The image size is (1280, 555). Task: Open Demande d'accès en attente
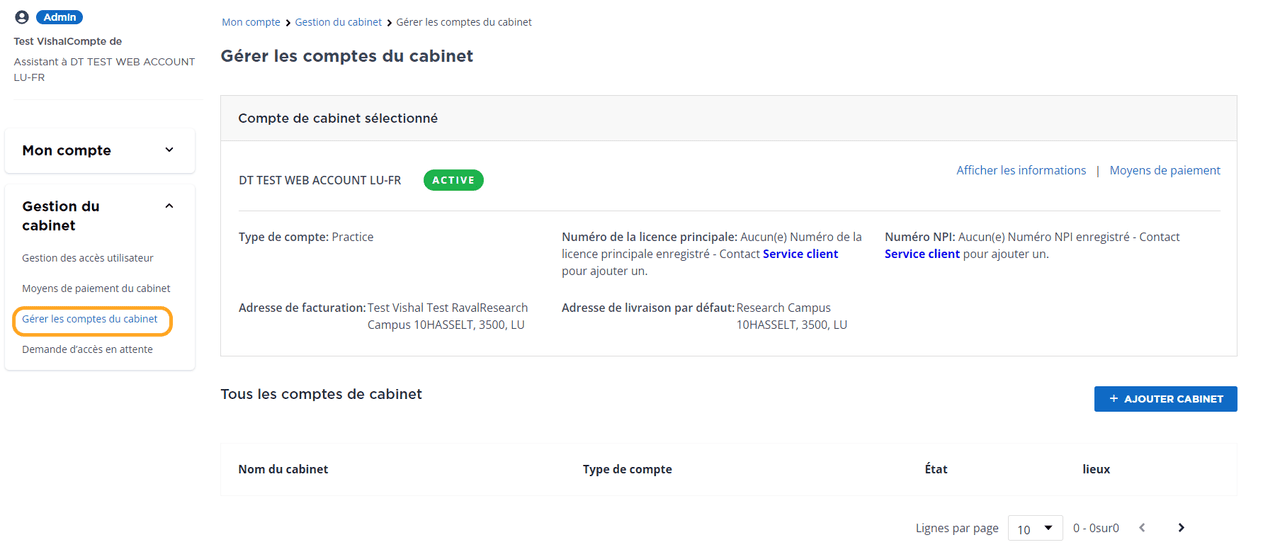click(x=87, y=350)
